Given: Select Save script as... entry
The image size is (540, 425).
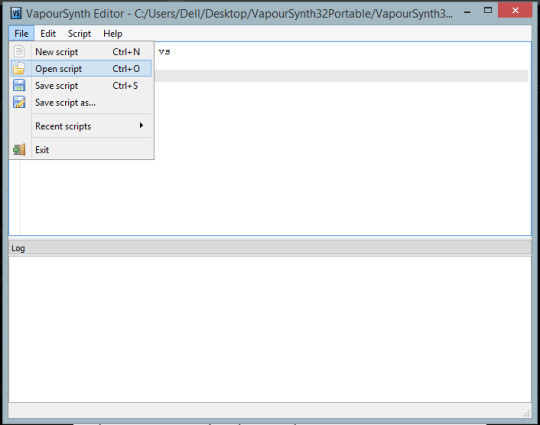Looking at the screenshot, I should pos(81,102).
